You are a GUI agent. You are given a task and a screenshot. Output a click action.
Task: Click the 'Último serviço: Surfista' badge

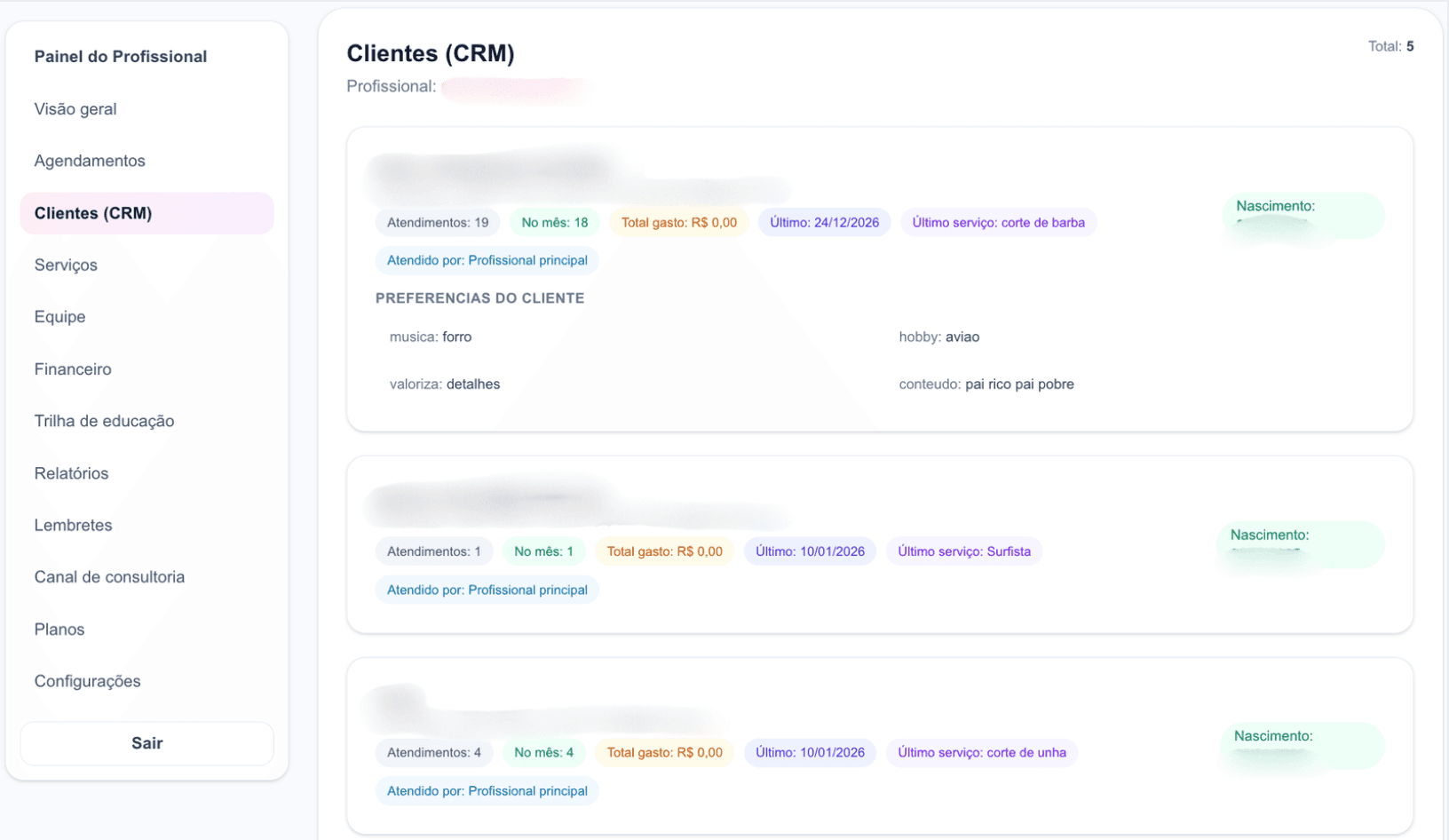963,551
